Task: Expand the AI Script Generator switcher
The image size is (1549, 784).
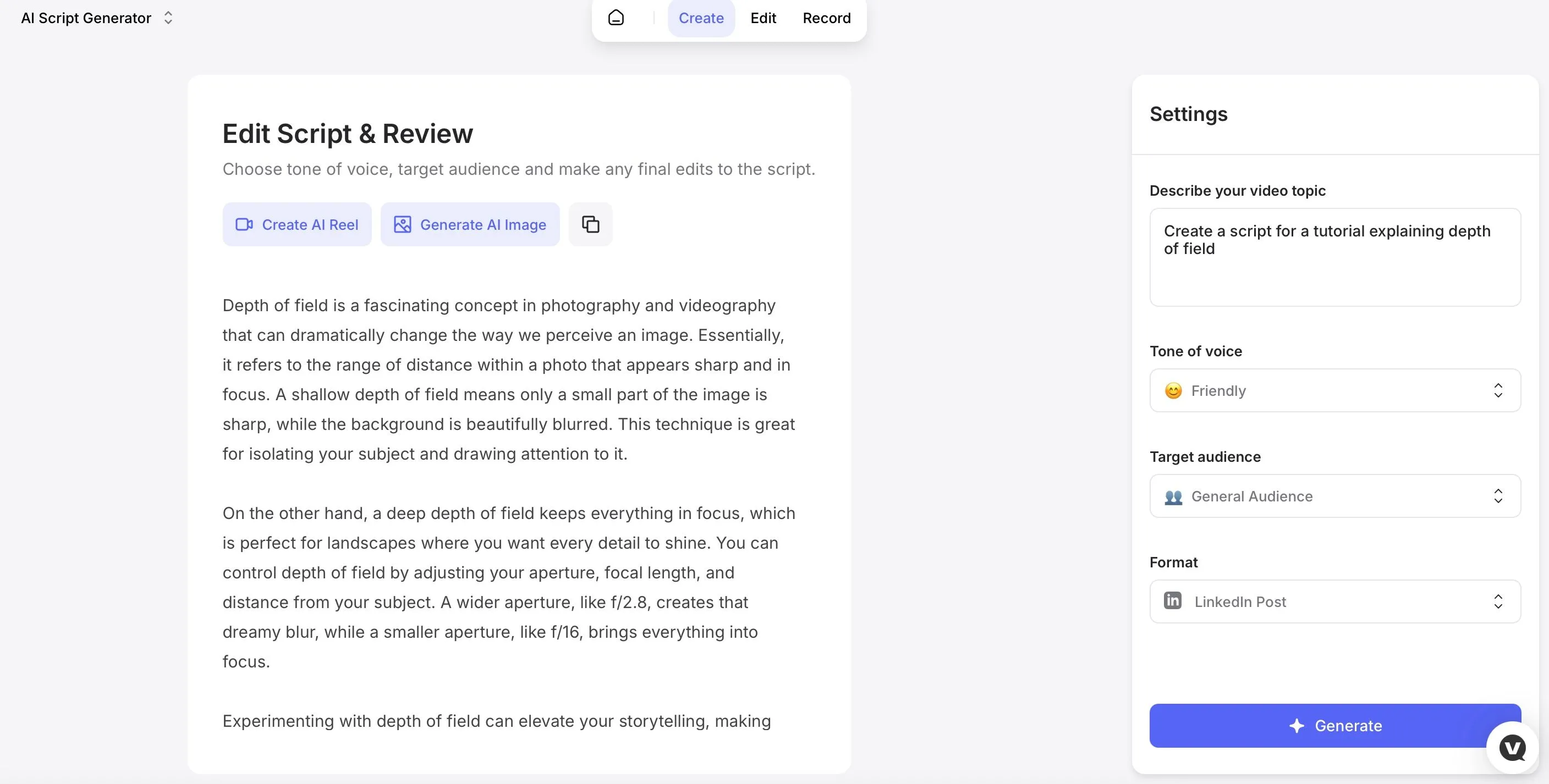Action: pos(168,18)
